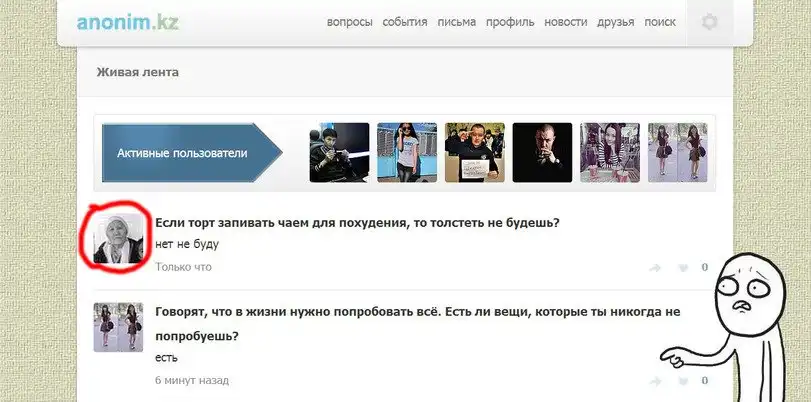Click the share arrow on the cake question
This screenshot has height=402, width=811.
click(x=656, y=268)
